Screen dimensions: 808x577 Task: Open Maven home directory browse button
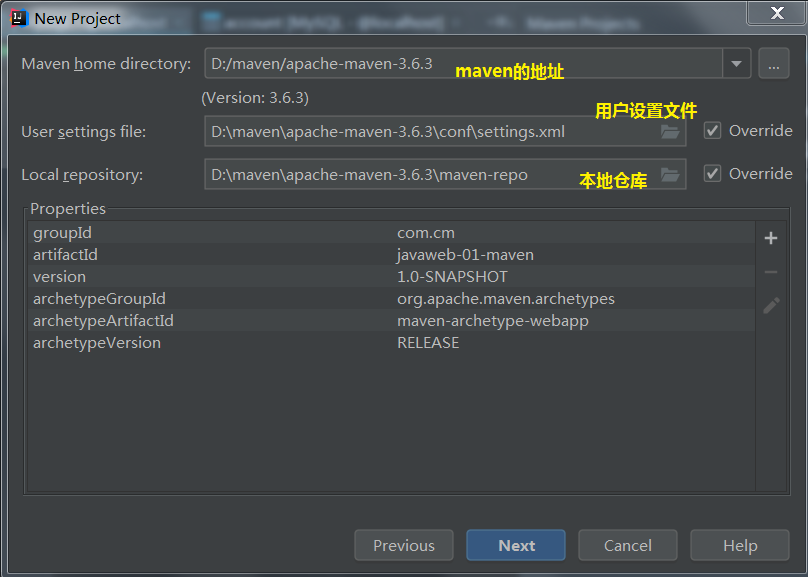point(773,63)
